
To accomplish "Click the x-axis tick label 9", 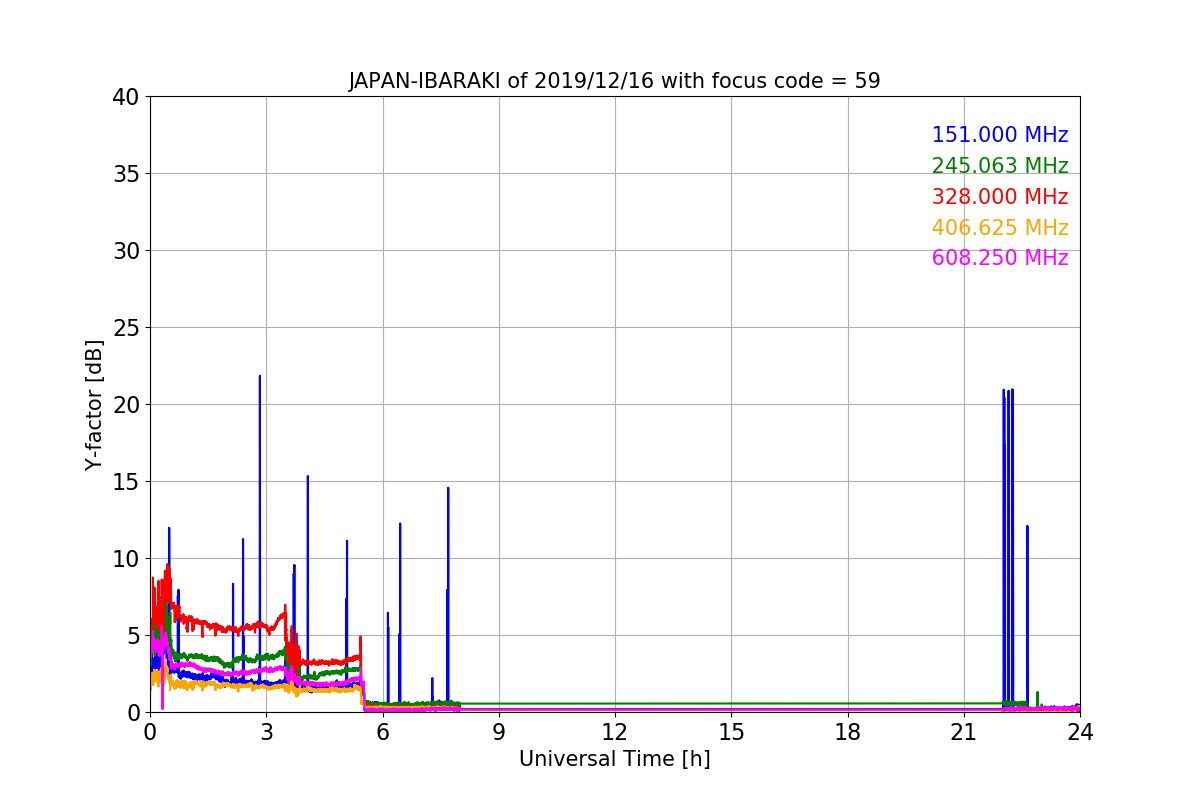I will coord(499,732).
